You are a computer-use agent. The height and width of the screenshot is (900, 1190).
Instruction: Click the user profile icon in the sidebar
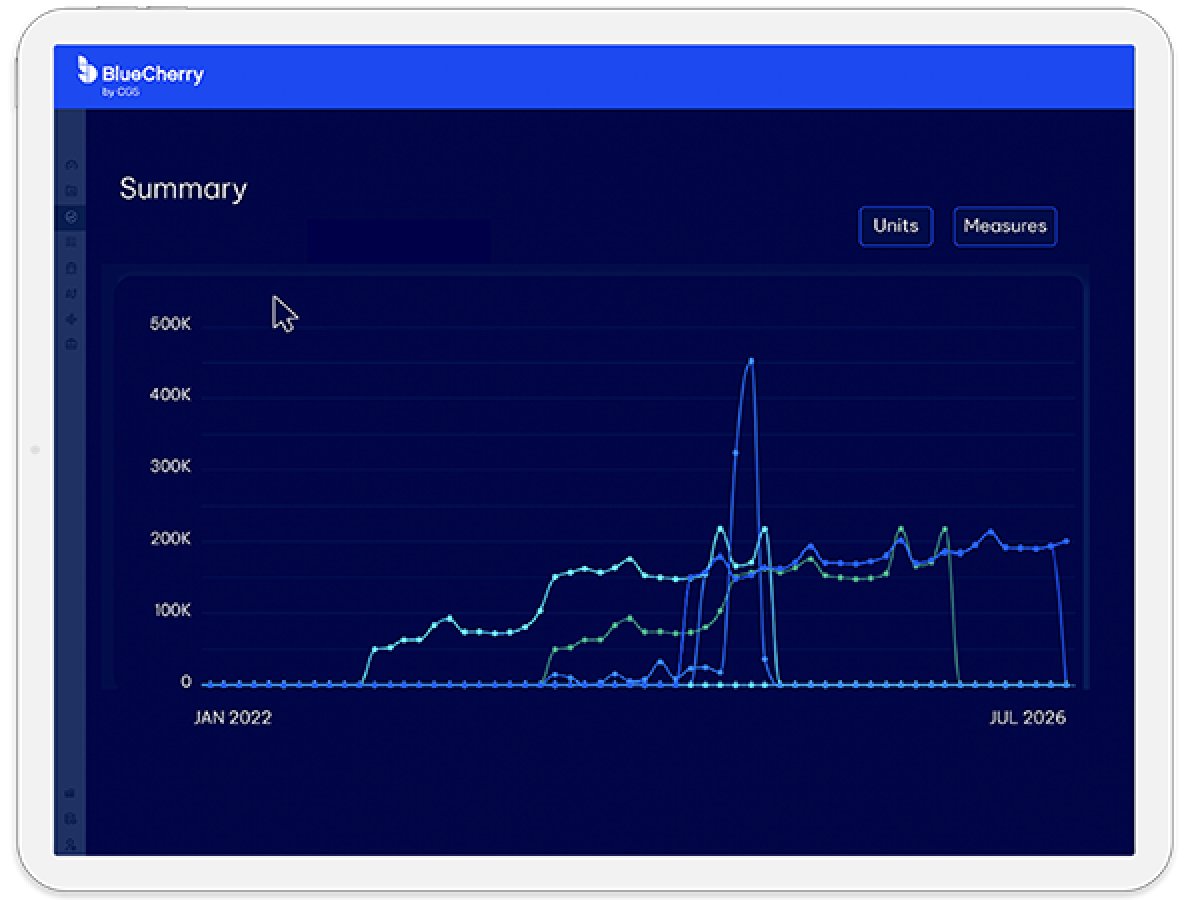pos(70,845)
